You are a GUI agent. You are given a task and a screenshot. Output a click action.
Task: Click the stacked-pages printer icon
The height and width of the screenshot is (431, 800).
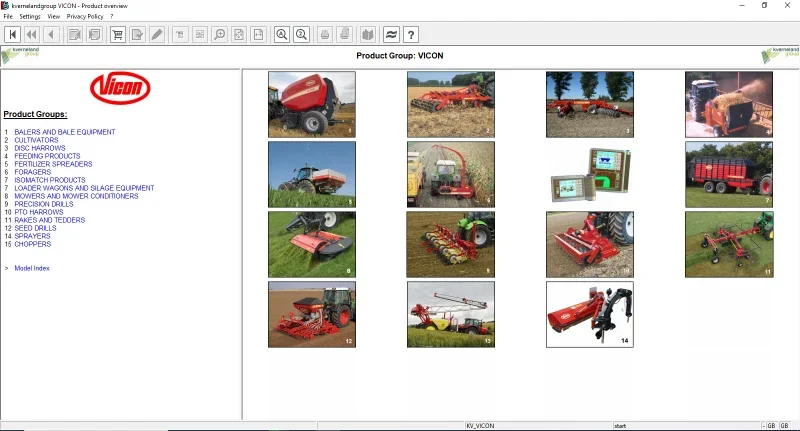[345, 35]
